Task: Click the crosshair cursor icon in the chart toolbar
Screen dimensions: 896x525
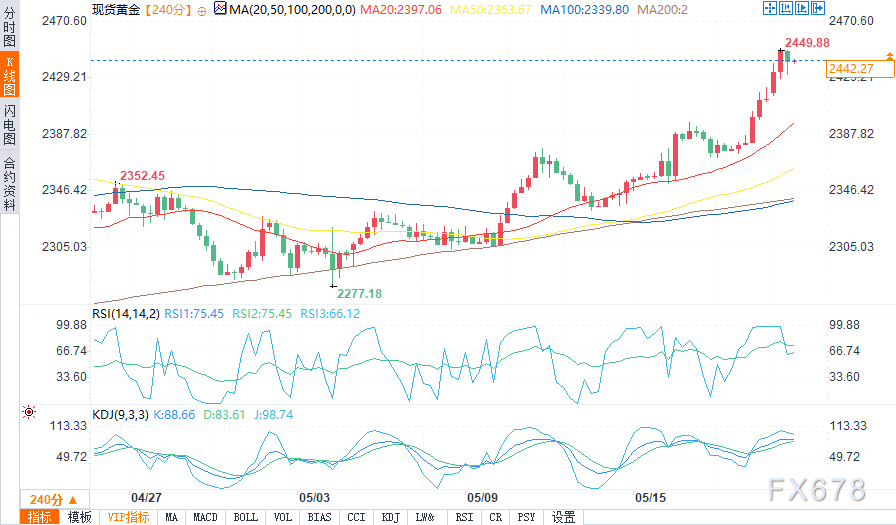Action: 770,8
